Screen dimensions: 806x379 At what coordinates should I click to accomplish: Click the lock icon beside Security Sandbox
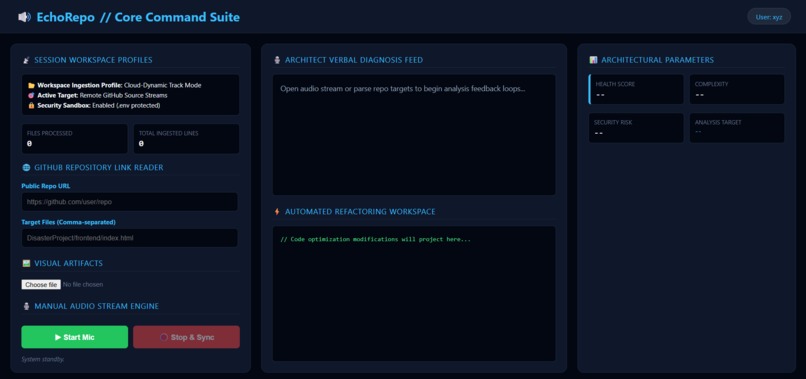tap(31, 105)
